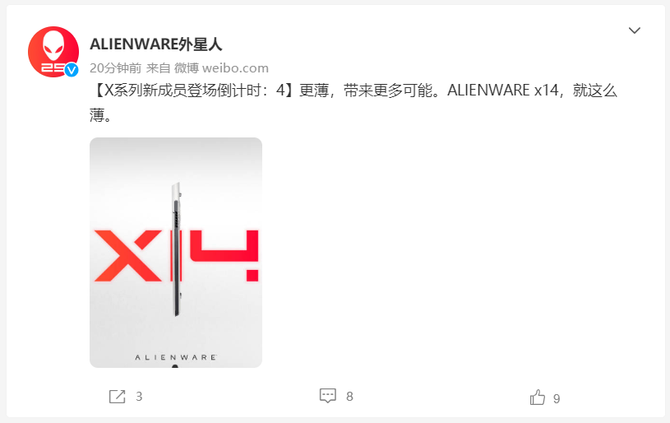Screen dimensions: 670x423
Task: Click the ALIENWARE wordmark in the image
Action: tap(176, 357)
